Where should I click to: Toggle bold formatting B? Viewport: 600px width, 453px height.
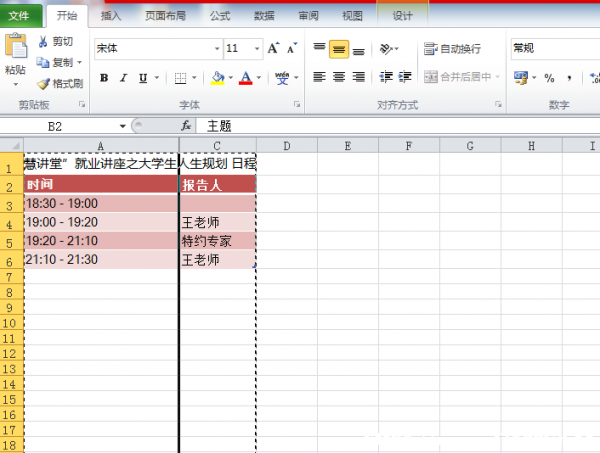(x=104, y=78)
